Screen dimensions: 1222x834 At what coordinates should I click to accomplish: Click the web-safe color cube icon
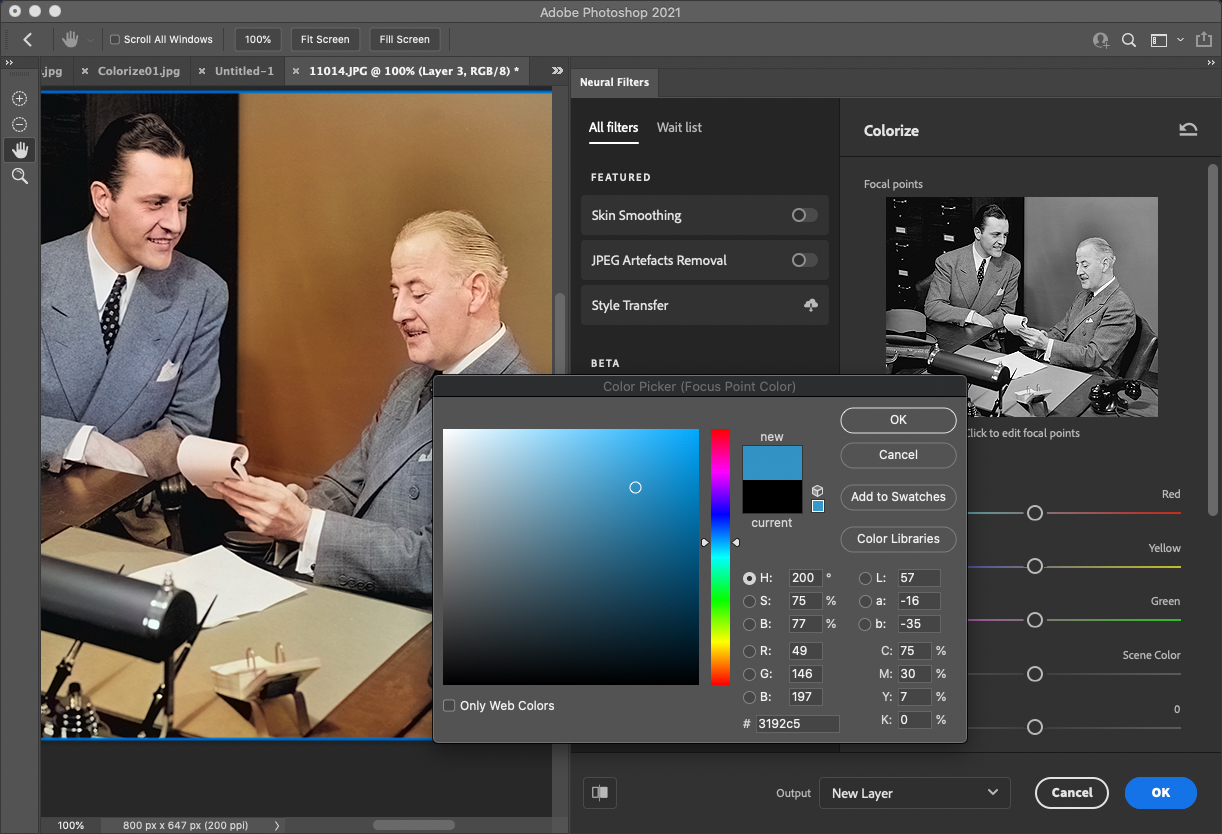click(817, 491)
